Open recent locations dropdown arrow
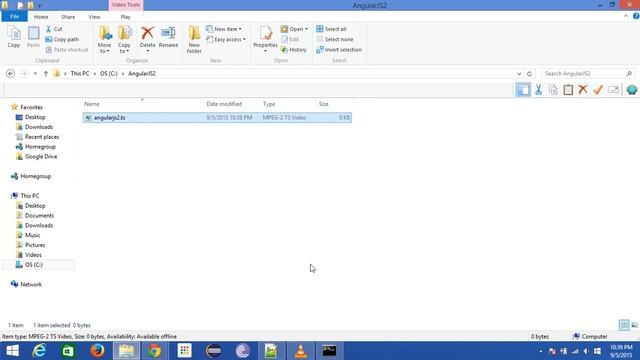 pos(35,73)
